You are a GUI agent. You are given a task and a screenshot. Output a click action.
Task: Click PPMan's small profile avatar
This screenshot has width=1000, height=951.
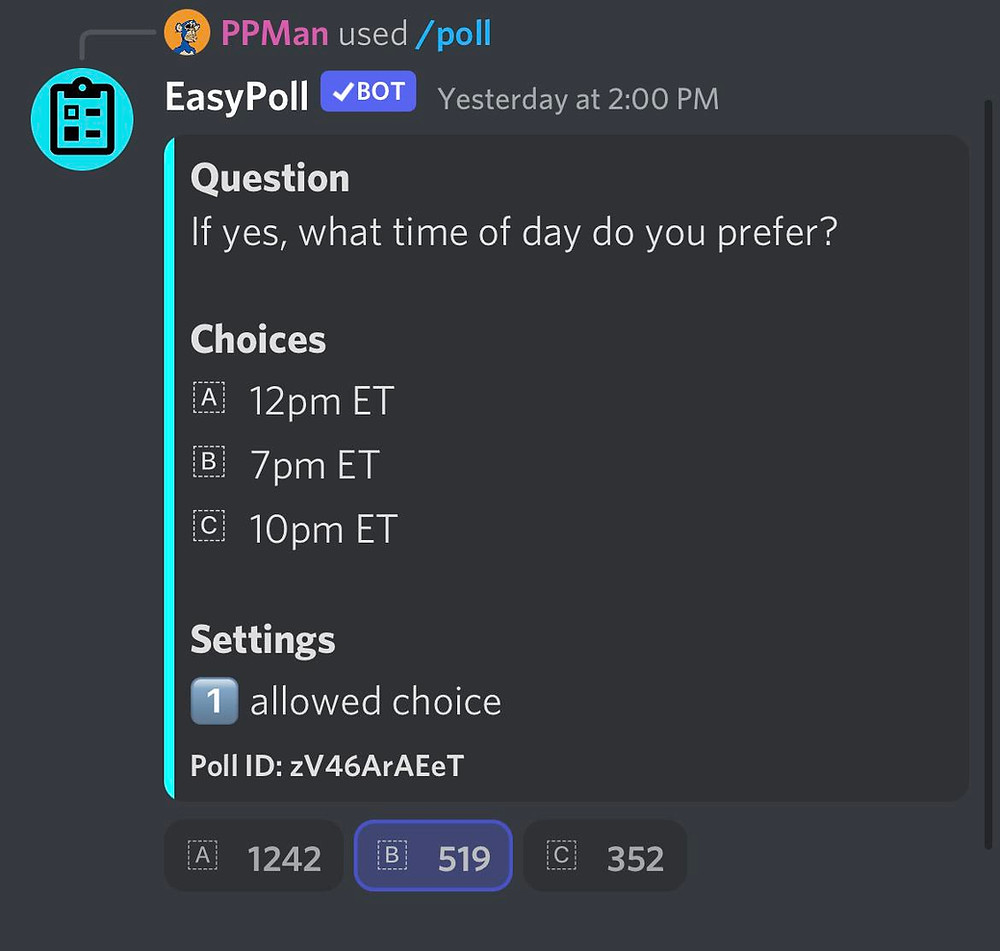pos(187,33)
